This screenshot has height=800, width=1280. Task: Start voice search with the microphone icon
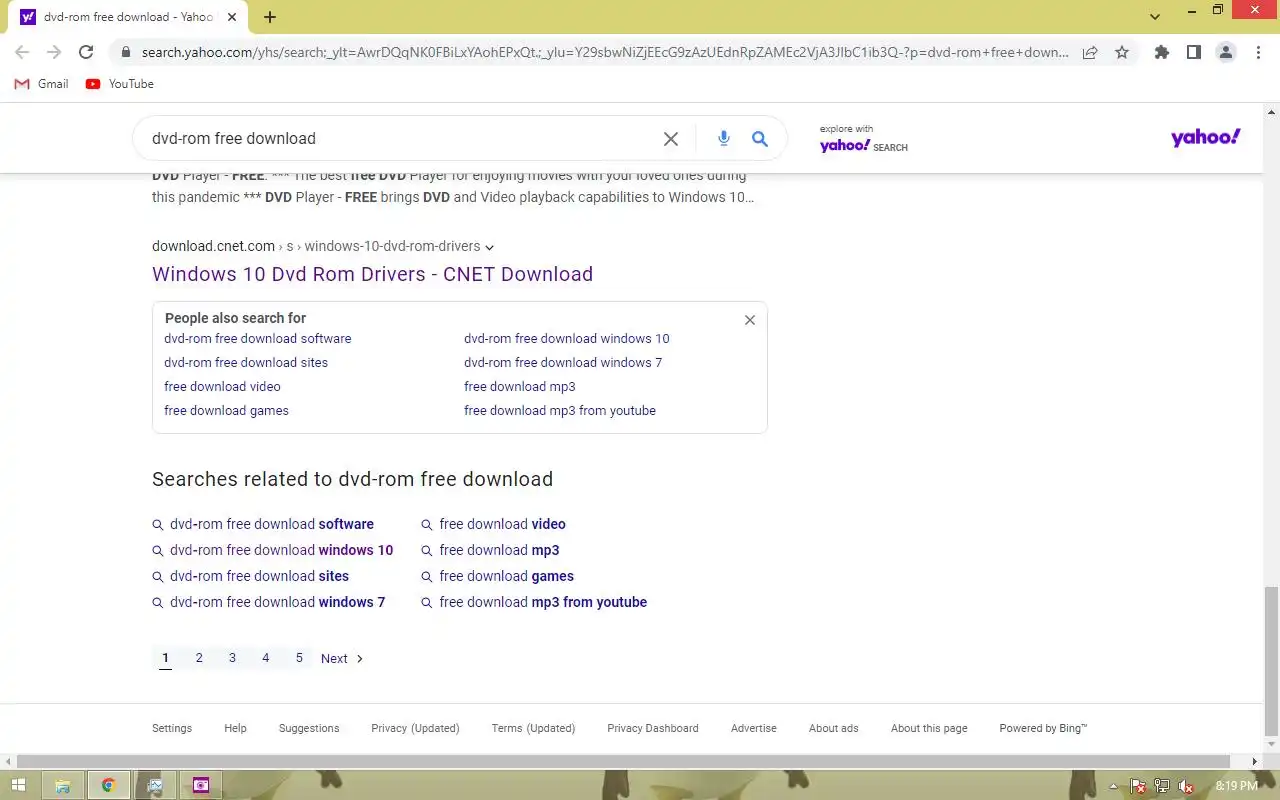pyautogui.click(x=724, y=139)
